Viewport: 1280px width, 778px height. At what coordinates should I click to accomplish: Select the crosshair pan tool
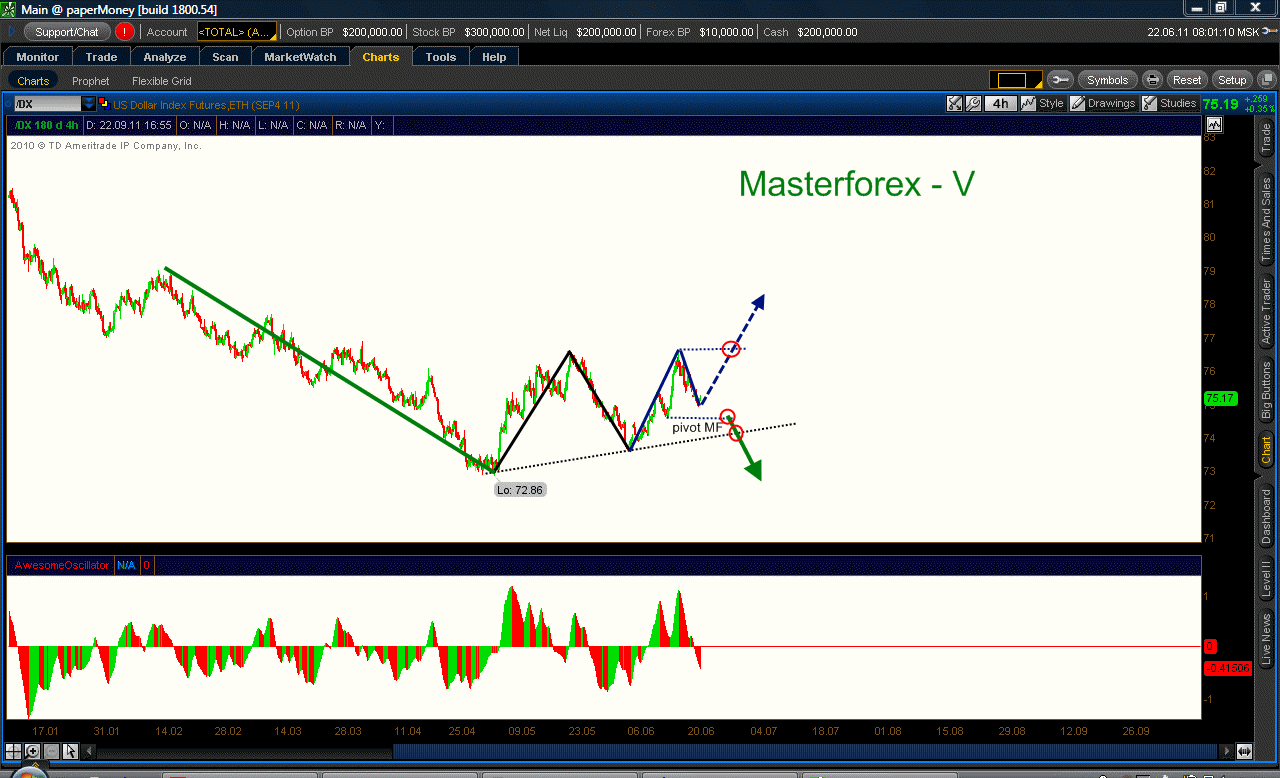click(x=13, y=751)
